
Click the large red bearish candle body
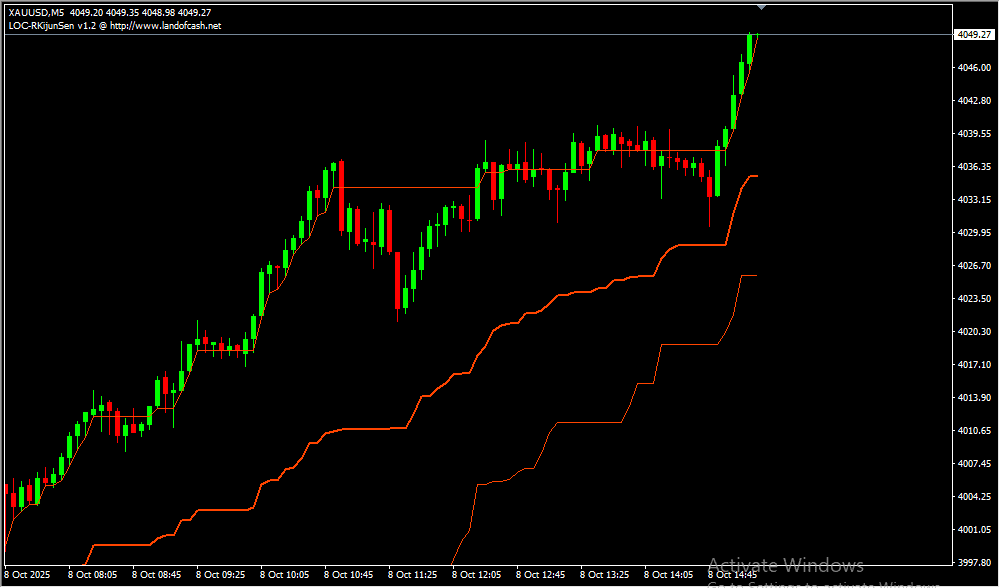[341, 195]
